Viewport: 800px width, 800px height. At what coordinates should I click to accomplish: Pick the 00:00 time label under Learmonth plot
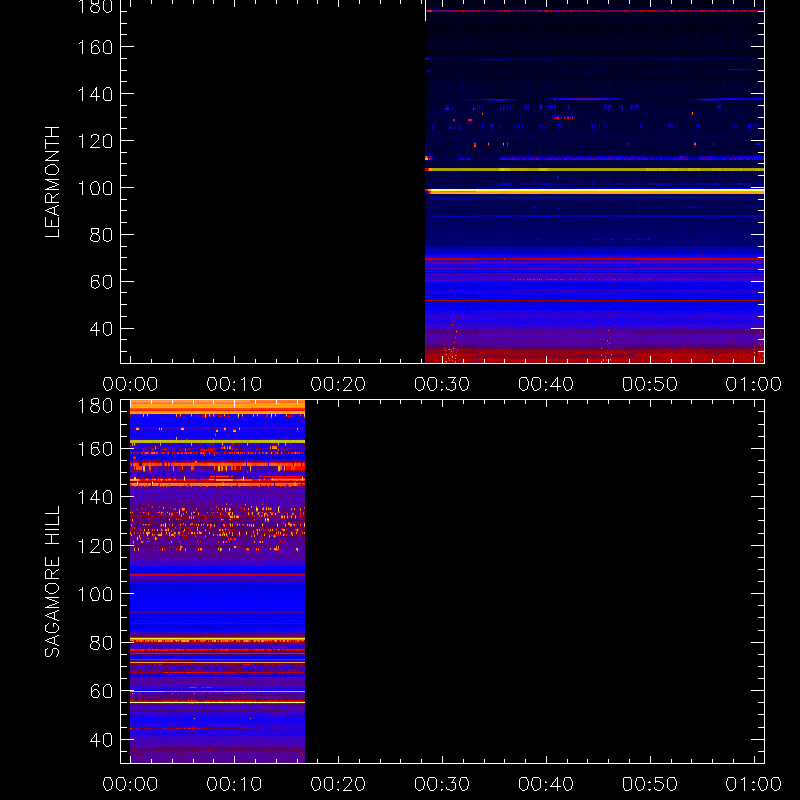(130, 384)
